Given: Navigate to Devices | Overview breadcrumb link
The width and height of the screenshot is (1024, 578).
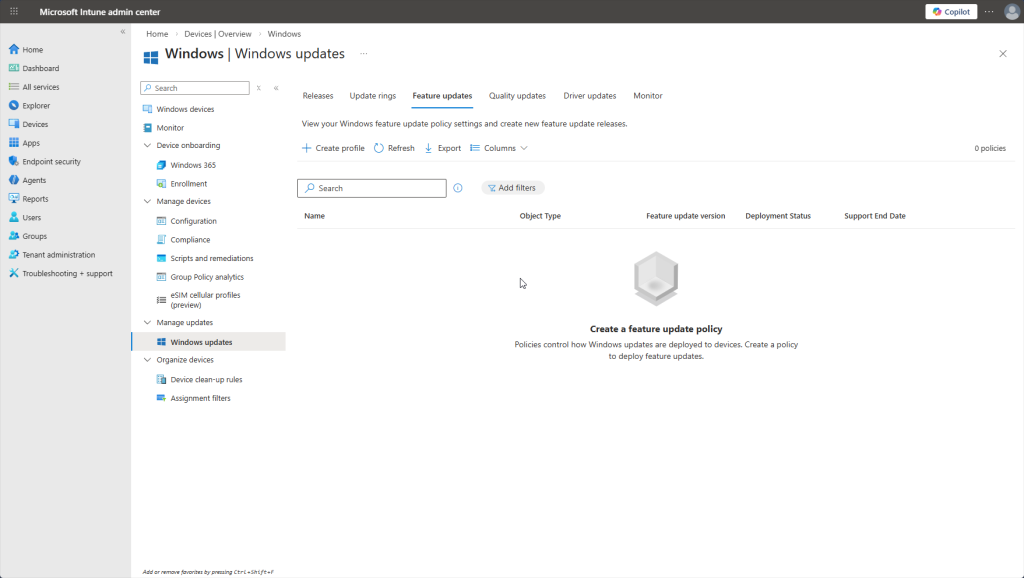Looking at the screenshot, I should coord(217,34).
